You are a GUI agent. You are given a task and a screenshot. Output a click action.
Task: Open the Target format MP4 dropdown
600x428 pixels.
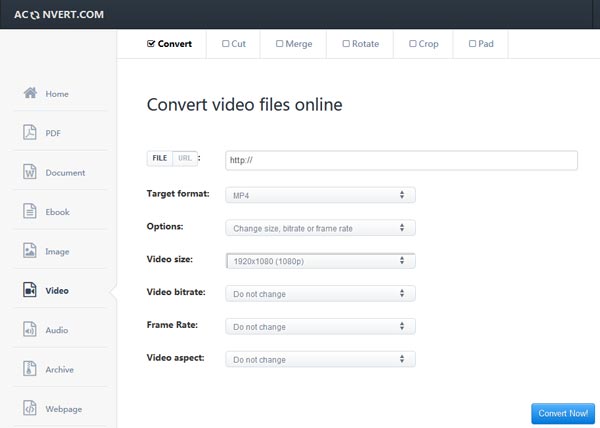coord(320,195)
